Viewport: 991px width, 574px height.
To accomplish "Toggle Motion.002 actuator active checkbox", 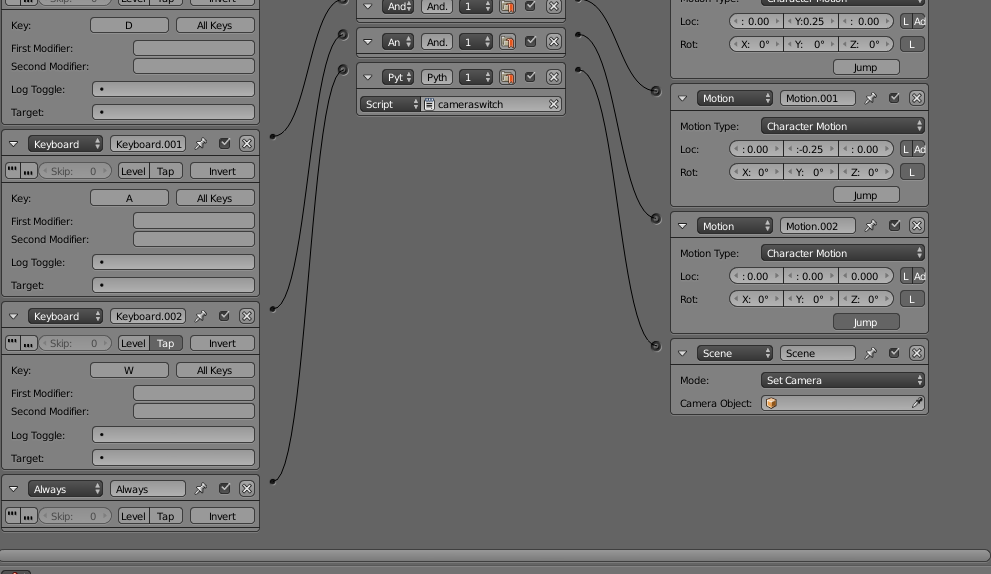I will (894, 226).
